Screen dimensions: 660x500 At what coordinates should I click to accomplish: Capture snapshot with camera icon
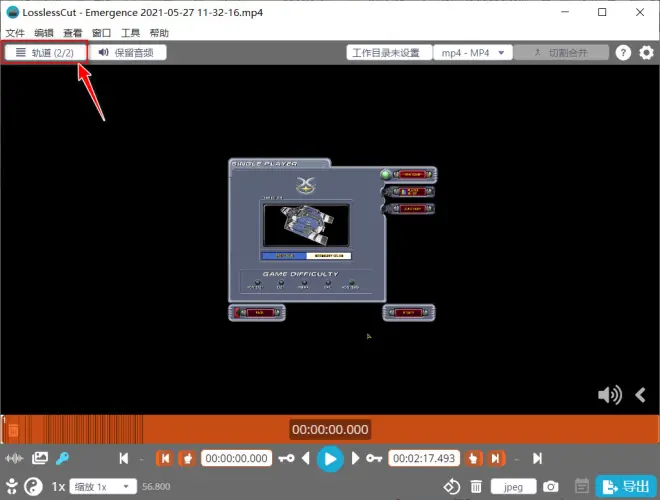[x=550, y=487]
